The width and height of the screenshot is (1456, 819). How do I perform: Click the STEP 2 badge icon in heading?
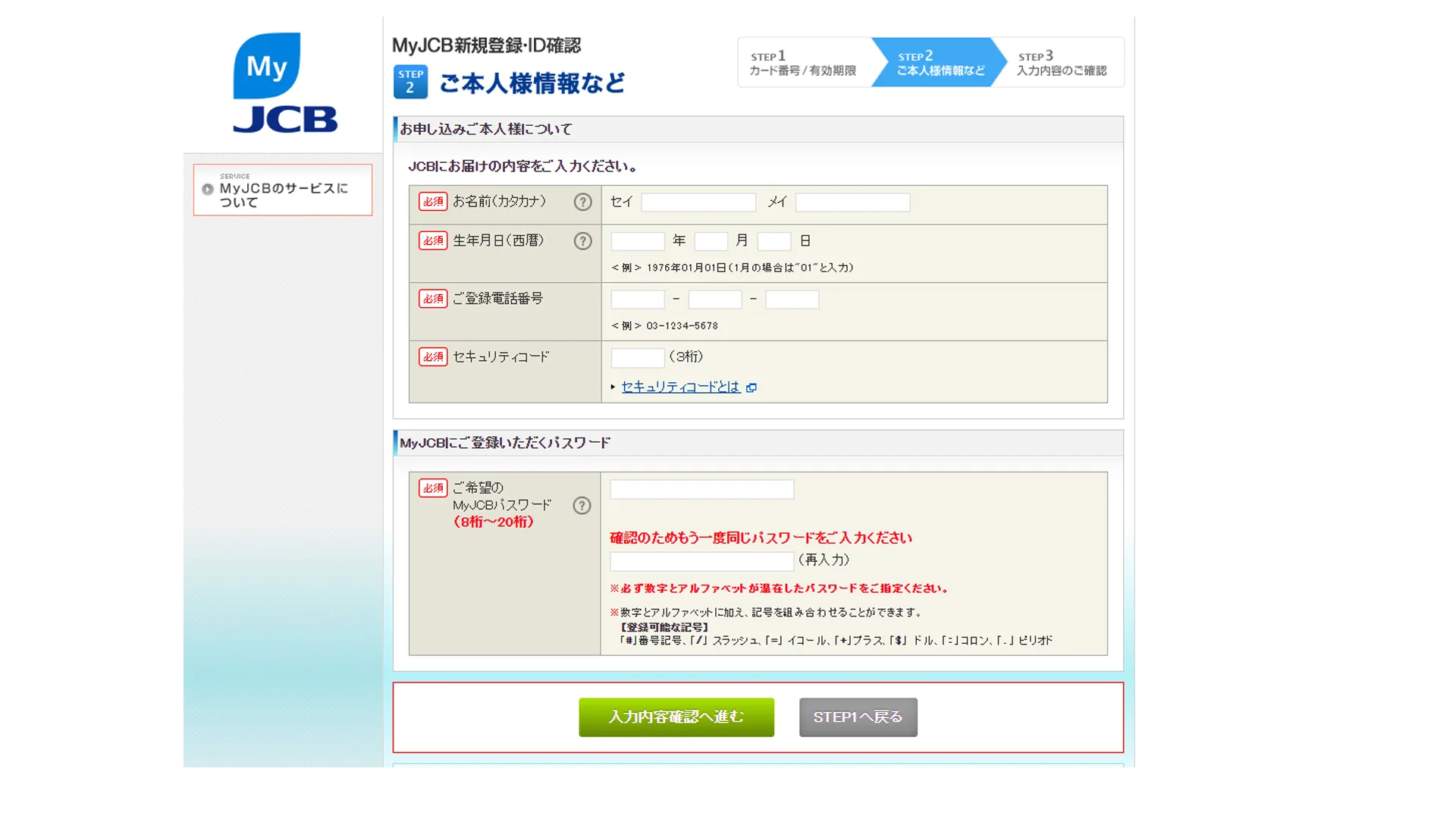point(410,82)
